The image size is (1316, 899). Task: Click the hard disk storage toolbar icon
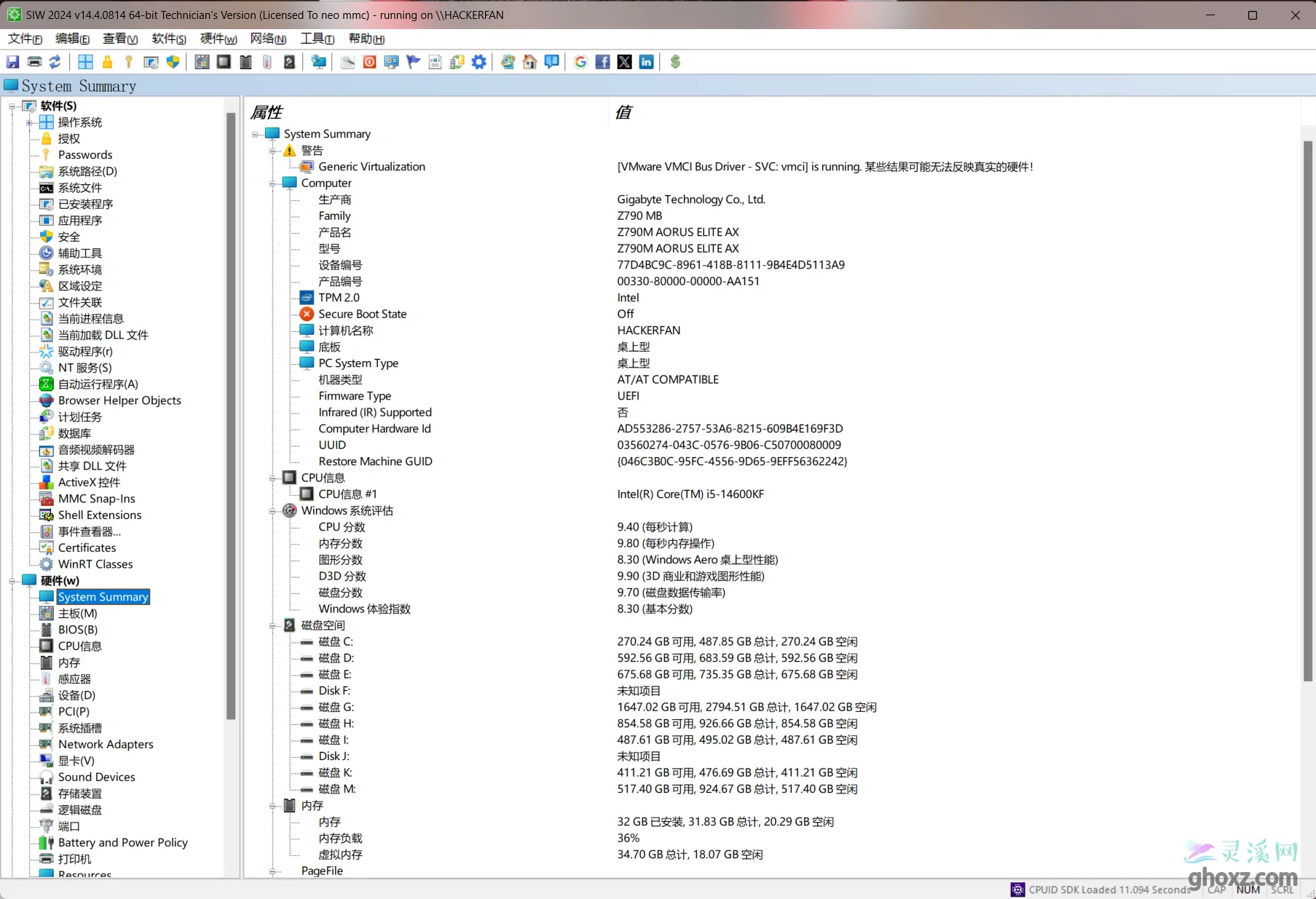(x=289, y=62)
